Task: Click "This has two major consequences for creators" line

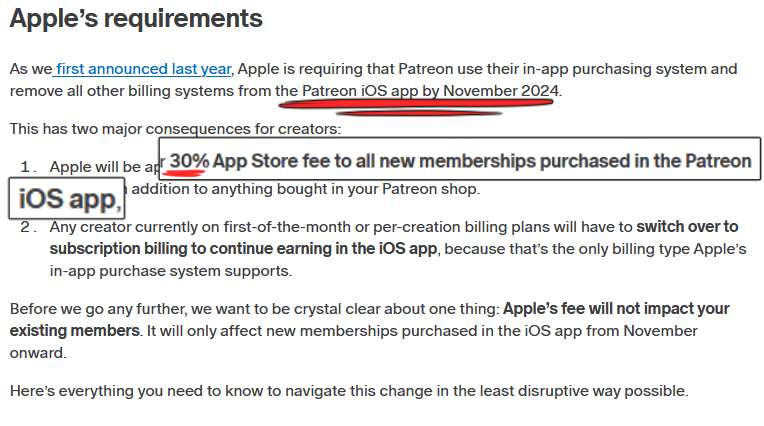Action: (174, 129)
